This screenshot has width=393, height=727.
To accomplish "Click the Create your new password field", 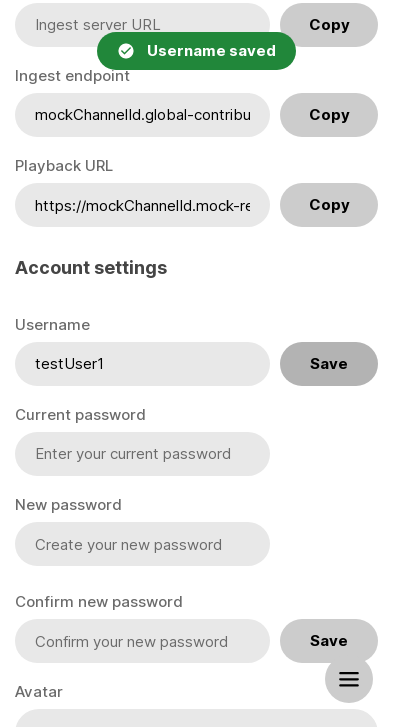I will (142, 544).
